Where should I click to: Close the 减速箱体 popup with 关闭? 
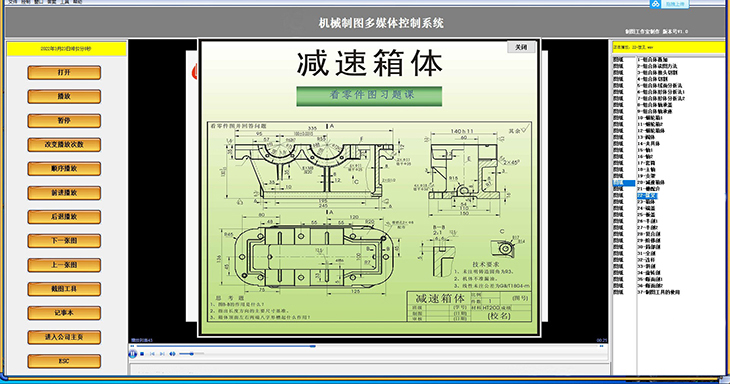pos(521,47)
